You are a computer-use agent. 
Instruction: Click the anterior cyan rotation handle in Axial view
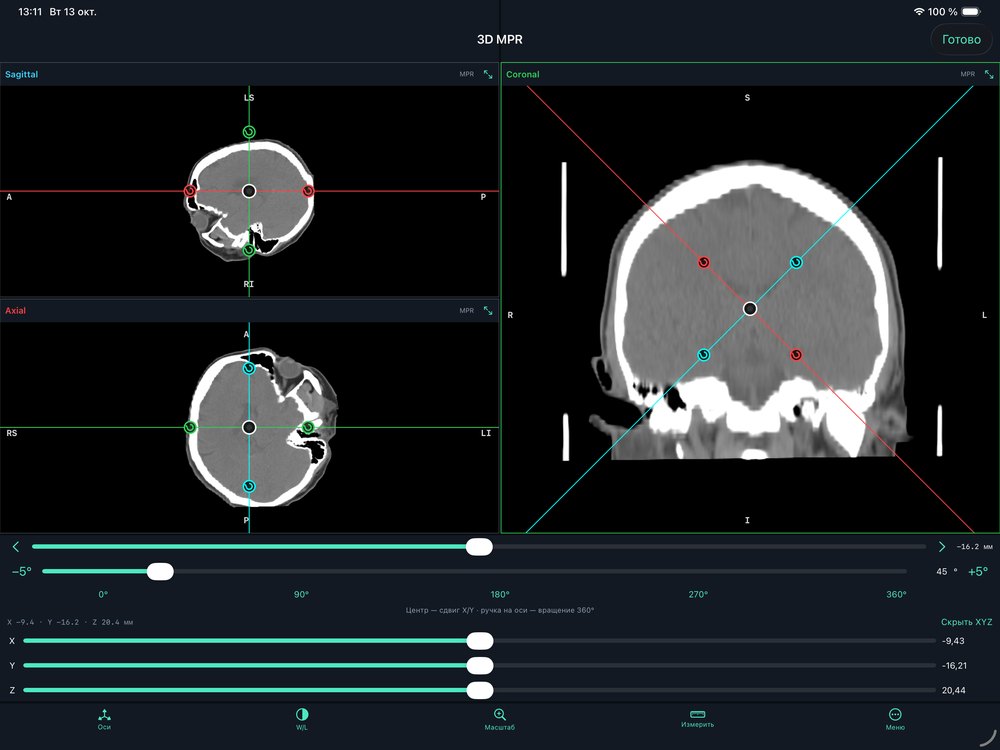[249, 368]
